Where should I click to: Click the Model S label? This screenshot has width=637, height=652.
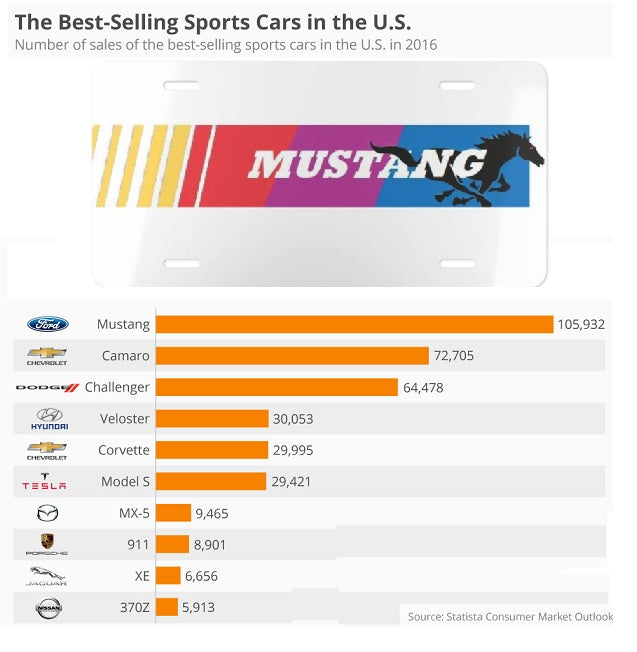(x=125, y=482)
